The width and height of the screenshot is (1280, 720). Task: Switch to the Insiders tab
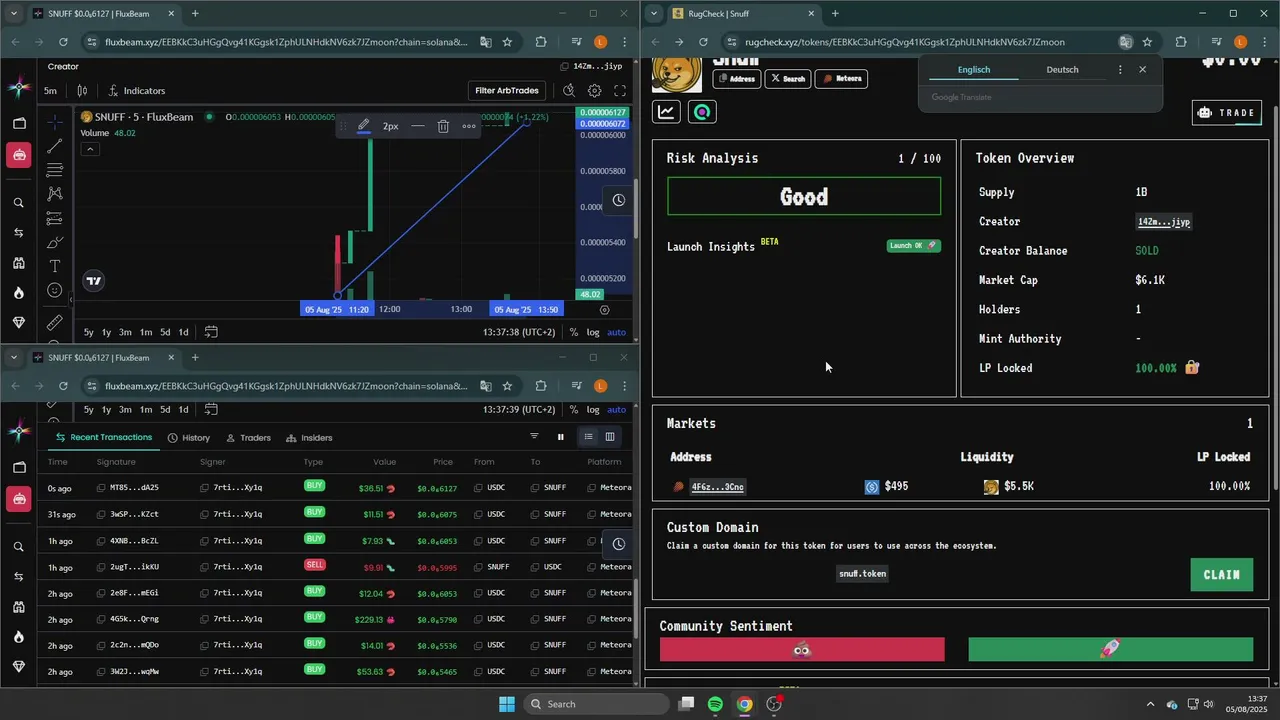click(x=309, y=438)
